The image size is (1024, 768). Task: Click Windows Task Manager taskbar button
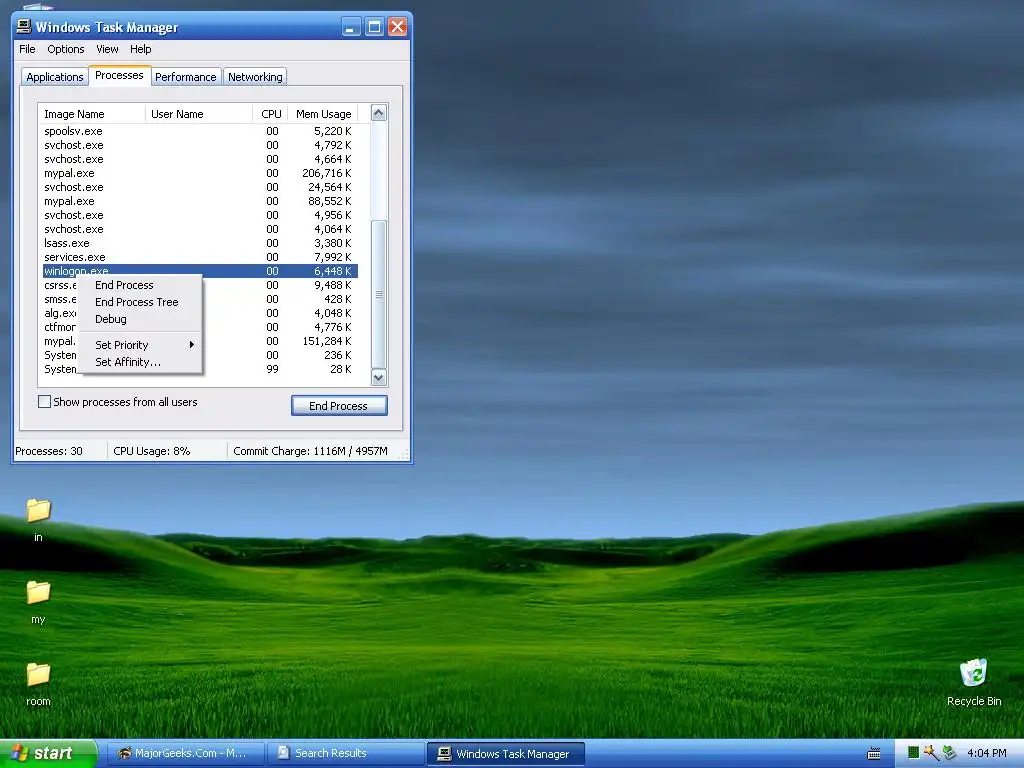point(505,754)
